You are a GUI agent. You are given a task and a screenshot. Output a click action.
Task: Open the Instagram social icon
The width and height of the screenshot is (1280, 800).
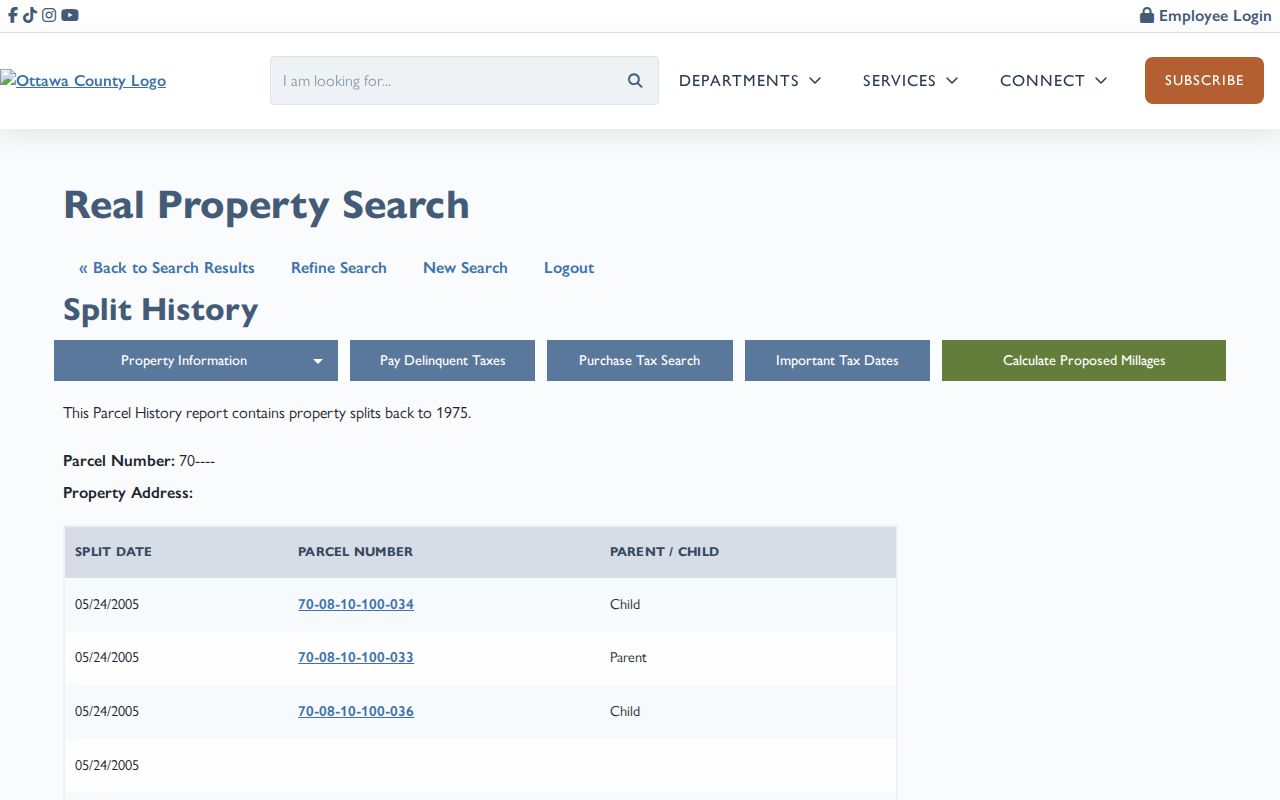pyautogui.click(x=49, y=15)
